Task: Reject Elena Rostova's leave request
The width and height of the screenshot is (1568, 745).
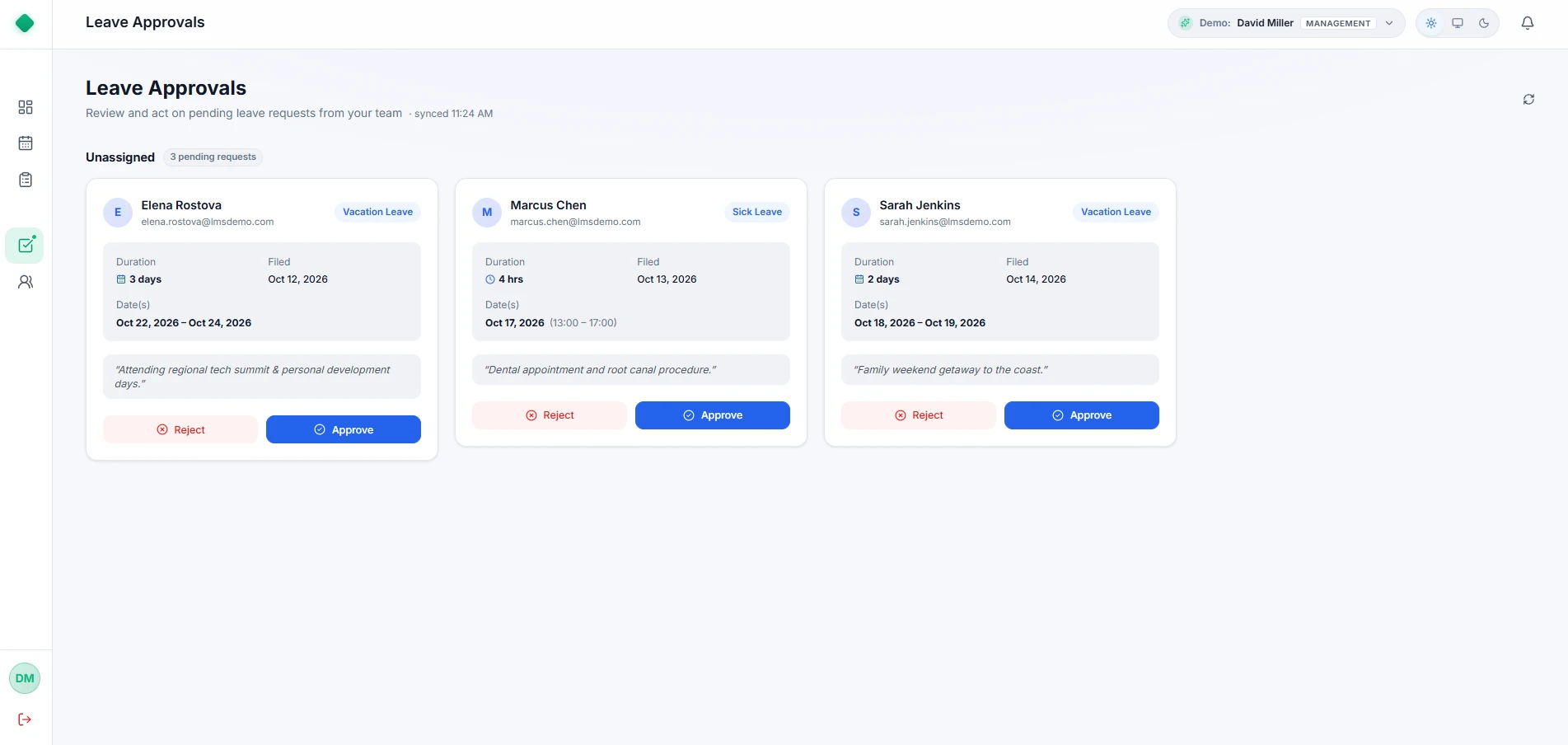Action: pyautogui.click(x=180, y=429)
